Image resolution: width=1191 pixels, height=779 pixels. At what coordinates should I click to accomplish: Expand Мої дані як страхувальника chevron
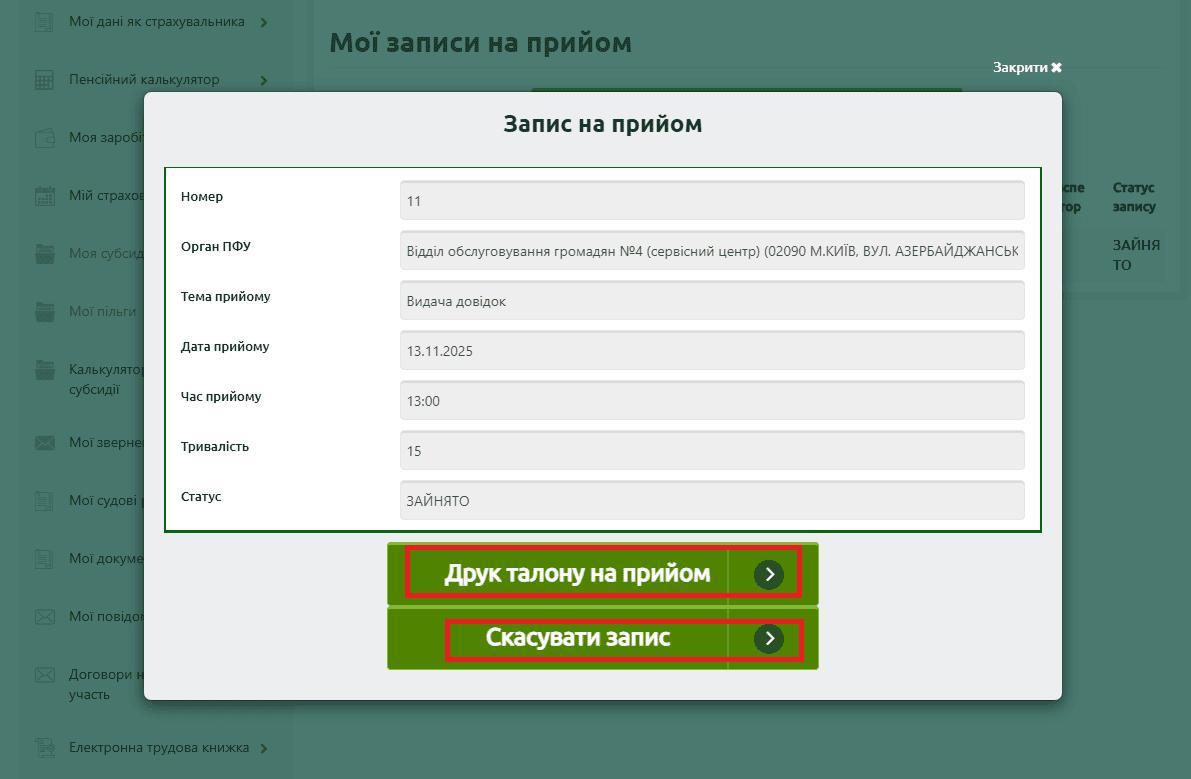pos(264,22)
